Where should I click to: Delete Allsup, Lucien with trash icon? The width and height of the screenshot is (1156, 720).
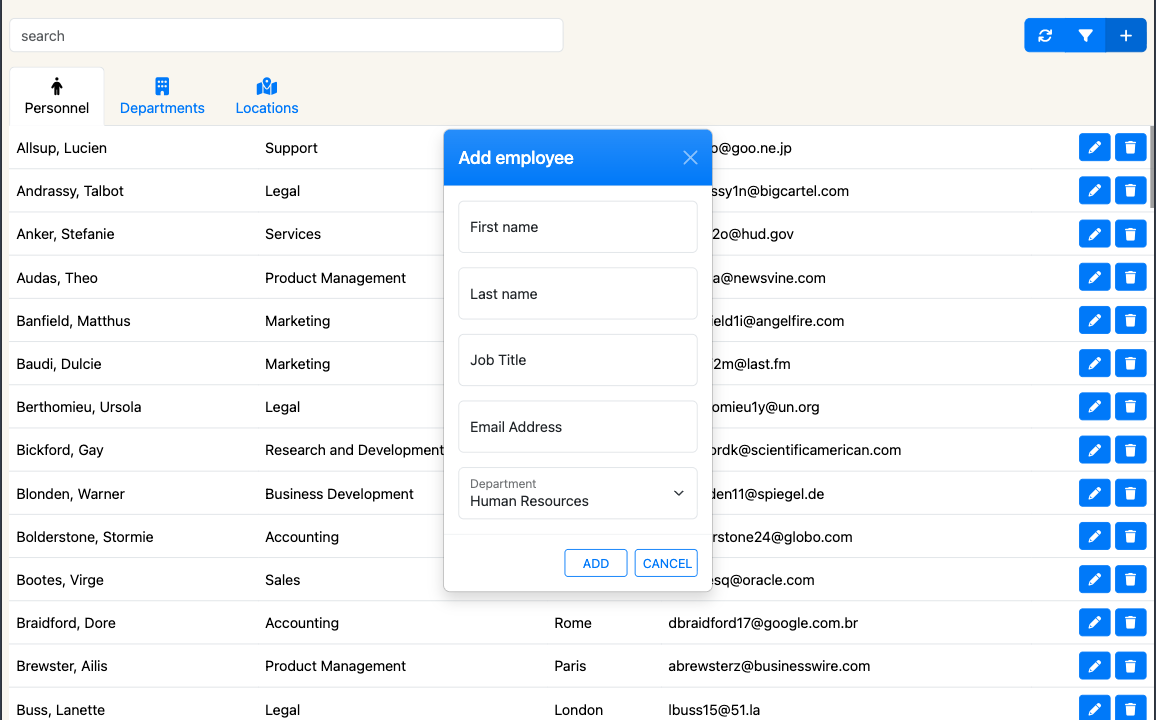tap(1130, 147)
